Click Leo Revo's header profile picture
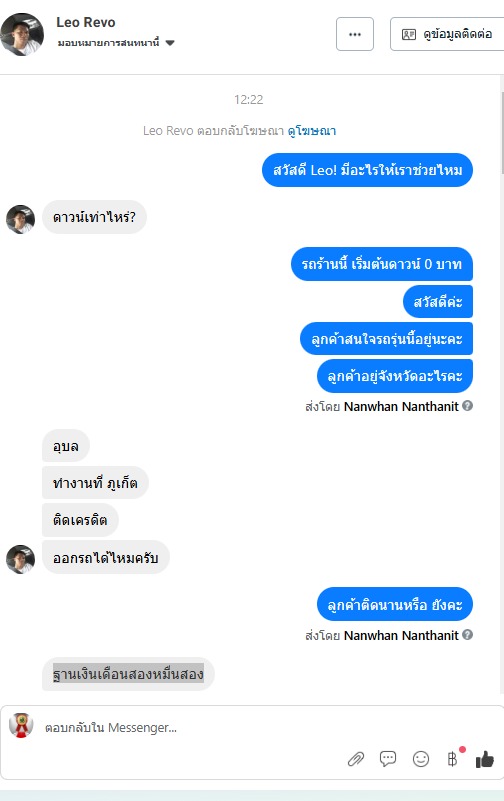 click(22, 34)
